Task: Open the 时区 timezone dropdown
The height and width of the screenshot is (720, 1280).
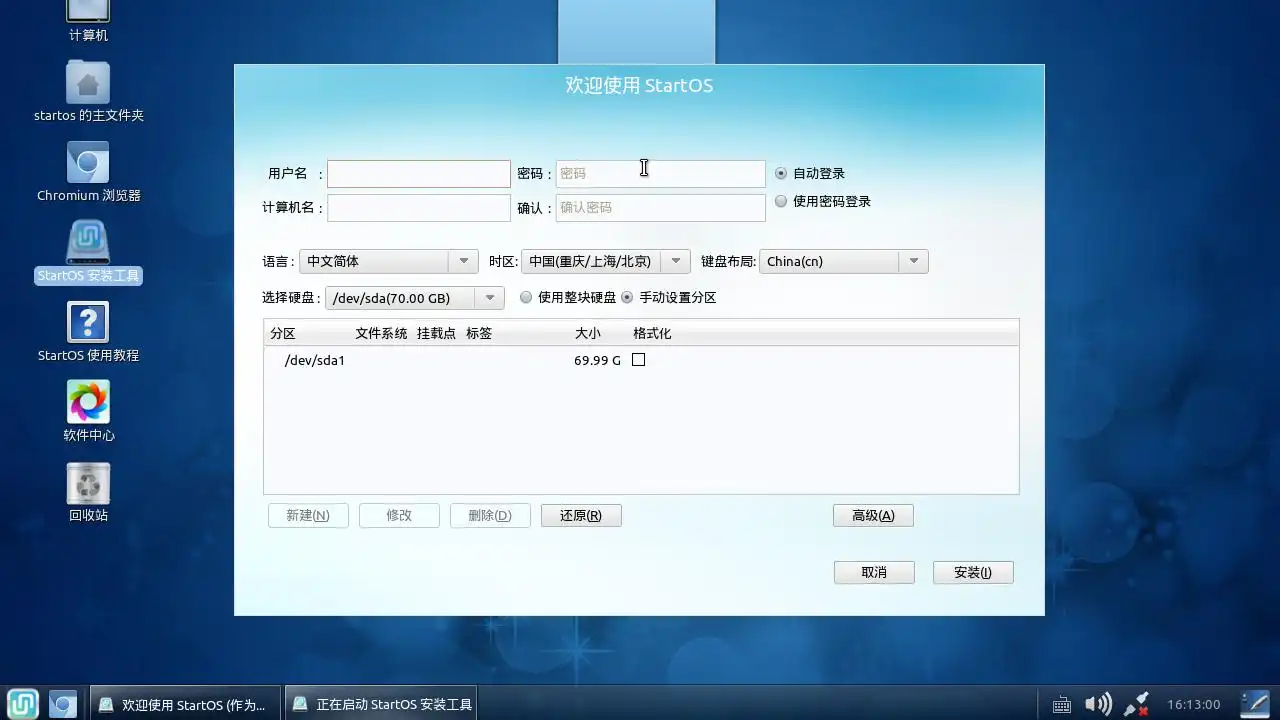Action: click(x=605, y=261)
